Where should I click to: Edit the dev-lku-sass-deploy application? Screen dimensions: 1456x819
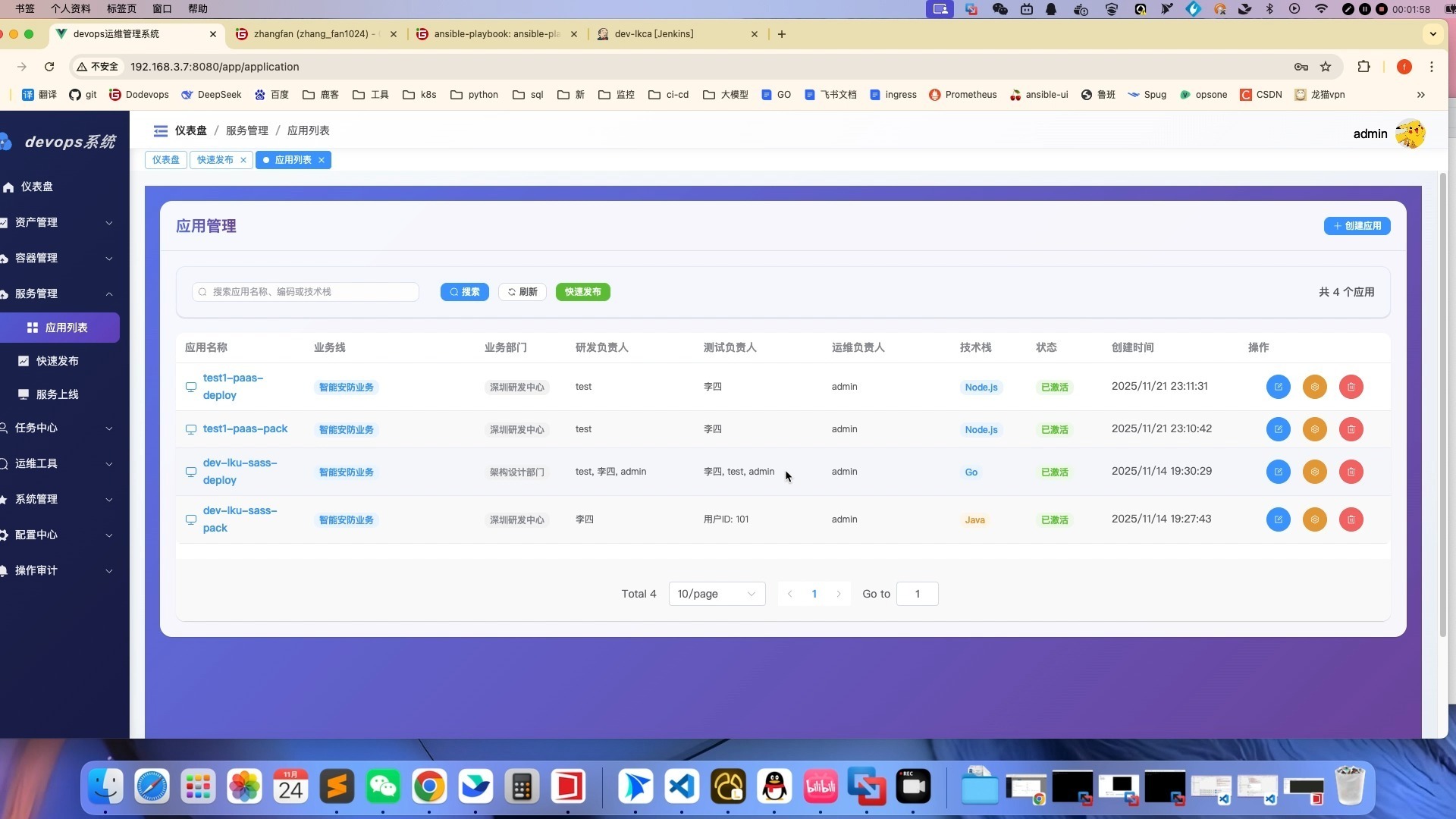click(x=1278, y=472)
